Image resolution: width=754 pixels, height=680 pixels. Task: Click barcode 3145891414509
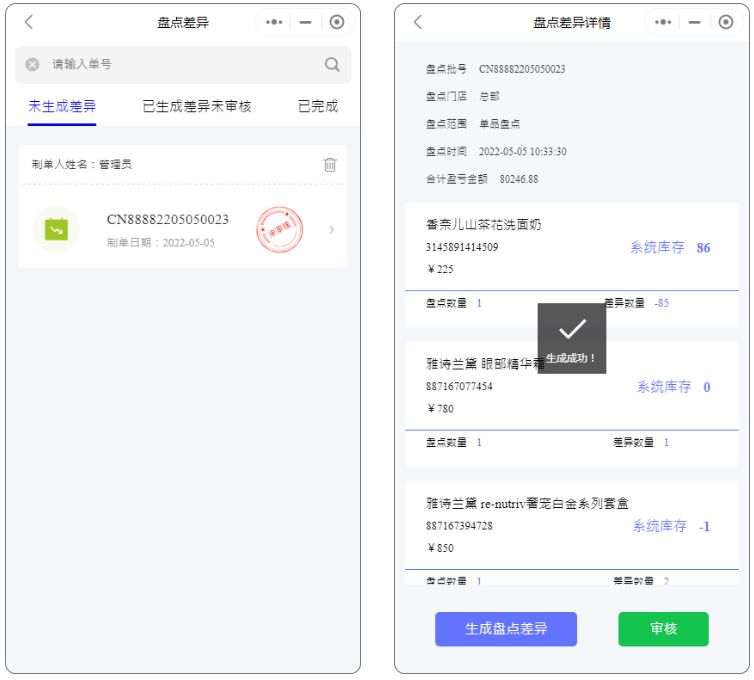462,247
